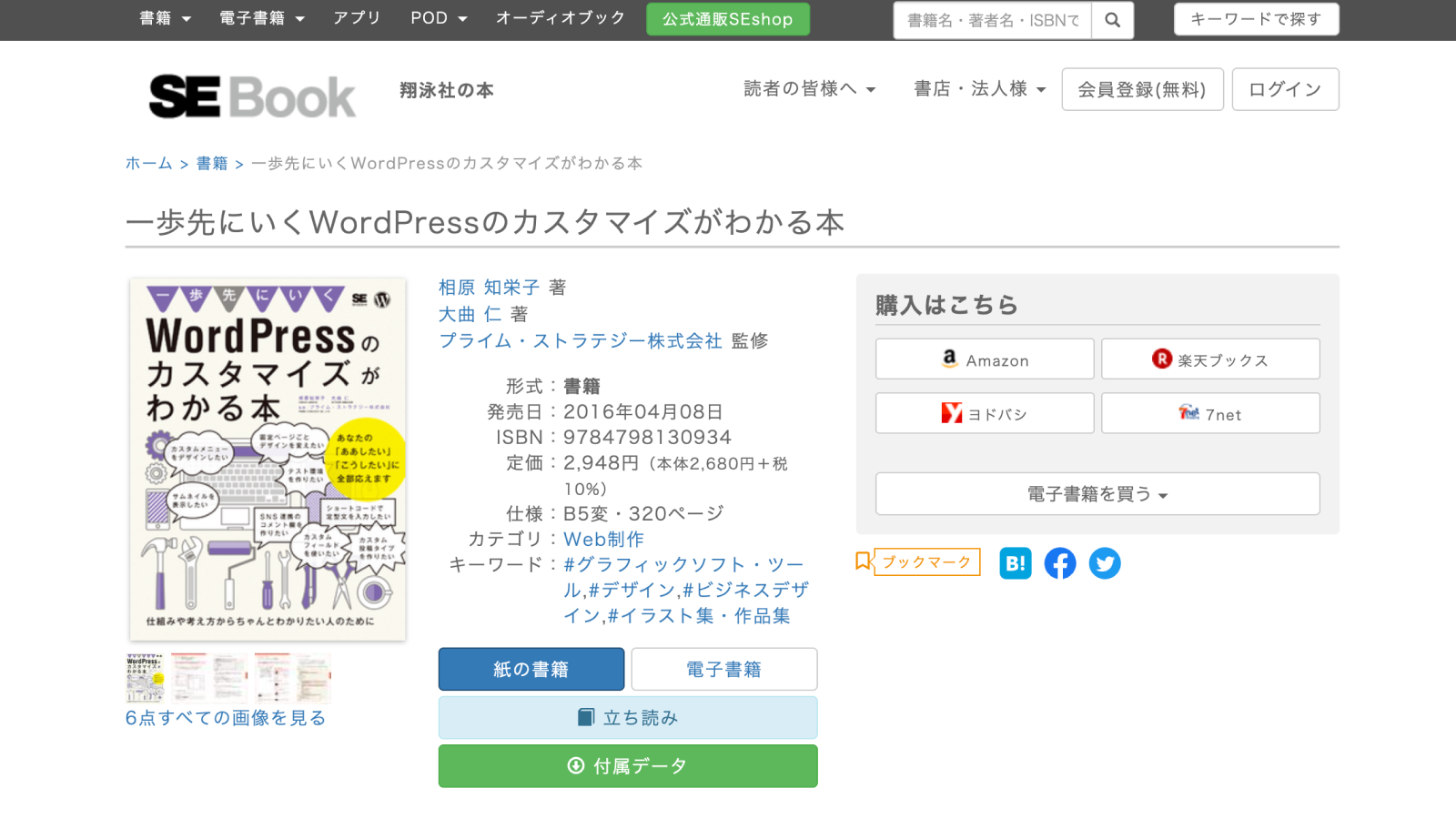The height and width of the screenshot is (819, 1456).
Task: Buy on 楽天ブックス button
Action: (1210, 359)
